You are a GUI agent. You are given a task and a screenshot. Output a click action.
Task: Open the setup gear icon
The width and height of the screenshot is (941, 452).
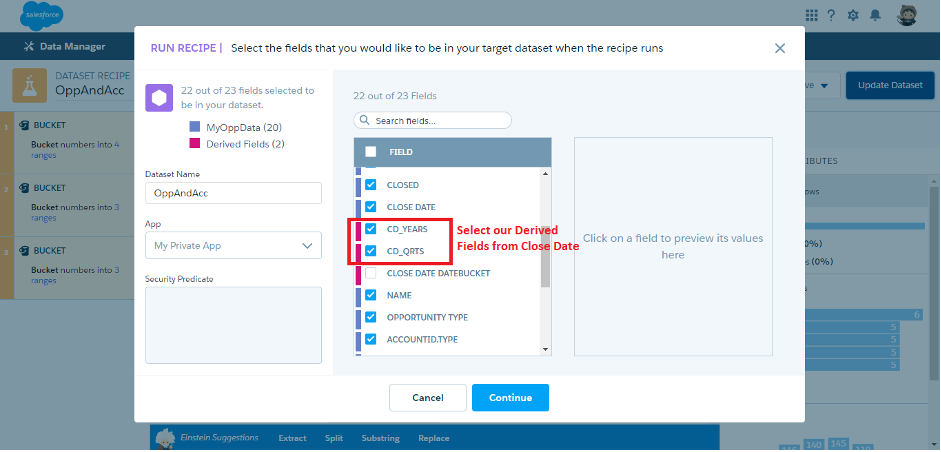click(x=853, y=16)
